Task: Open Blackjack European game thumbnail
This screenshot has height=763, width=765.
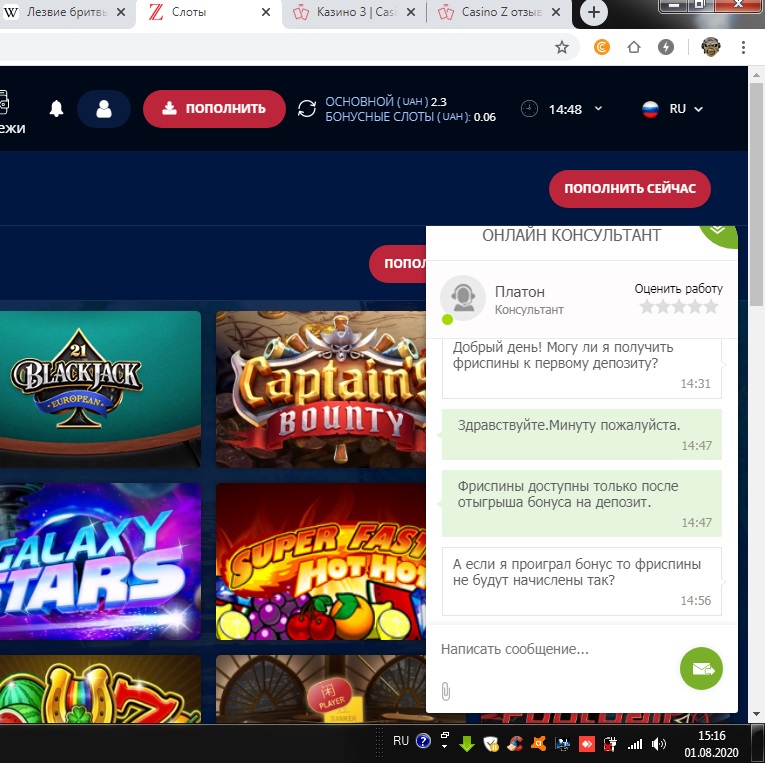Action: pyautogui.click(x=100, y=389)
